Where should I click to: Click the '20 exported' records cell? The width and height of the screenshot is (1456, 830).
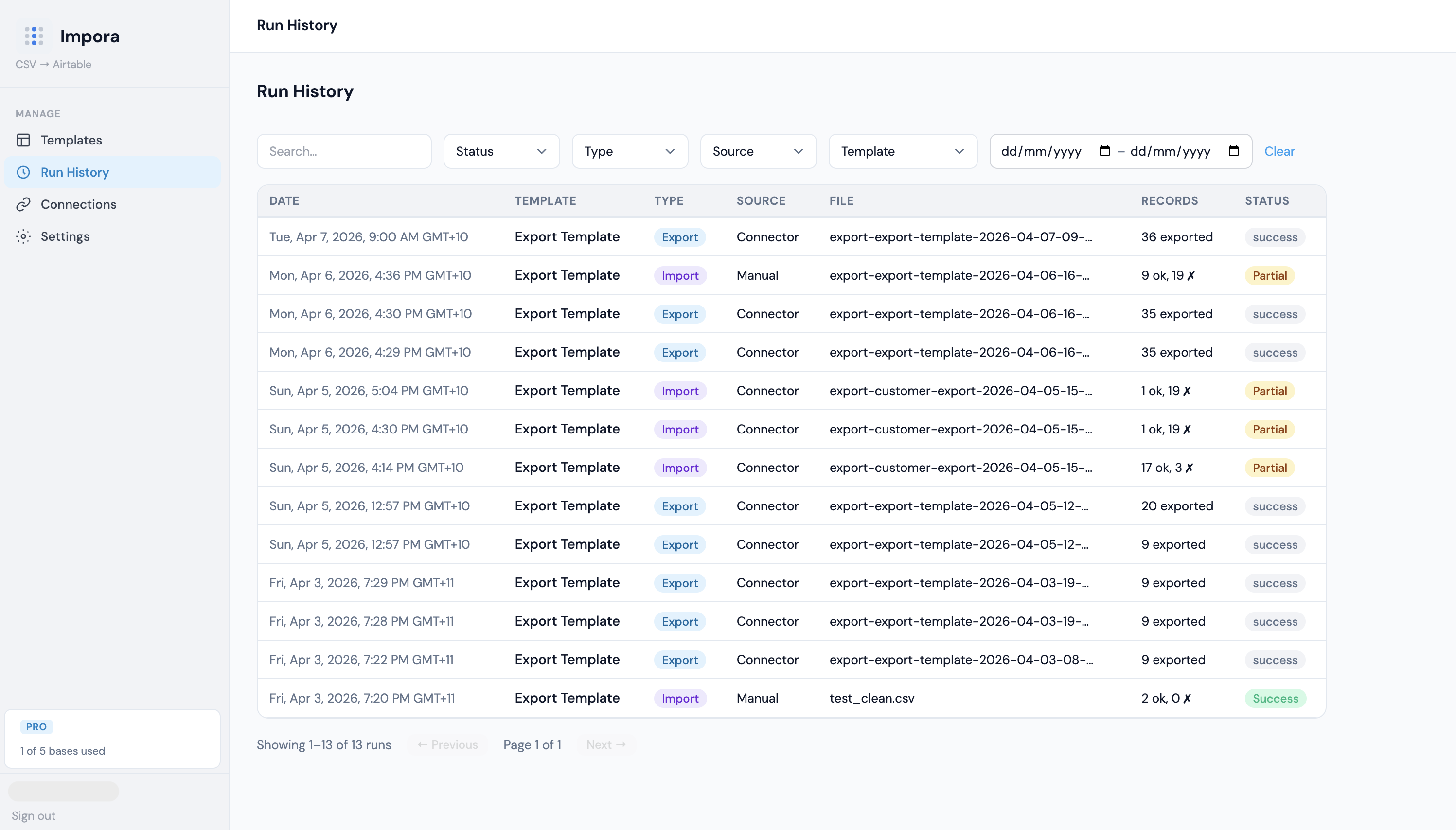(1177, 505)
